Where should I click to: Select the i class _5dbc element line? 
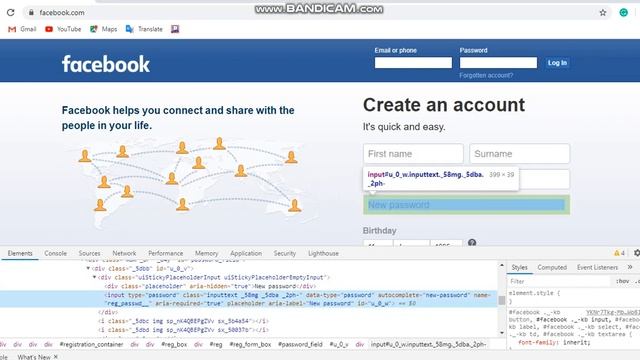[183, 321]
